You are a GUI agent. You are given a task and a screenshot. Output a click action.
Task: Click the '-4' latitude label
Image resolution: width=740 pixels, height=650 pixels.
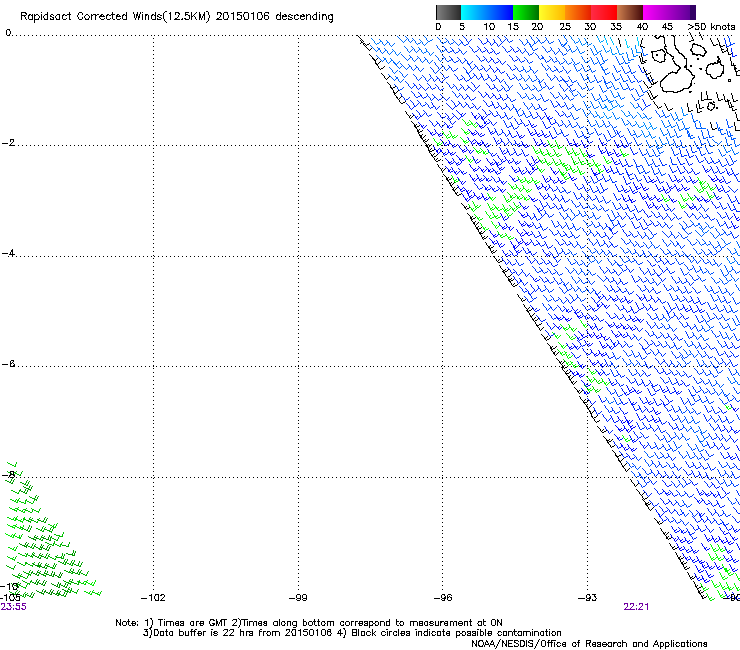(x=8, y=253)
